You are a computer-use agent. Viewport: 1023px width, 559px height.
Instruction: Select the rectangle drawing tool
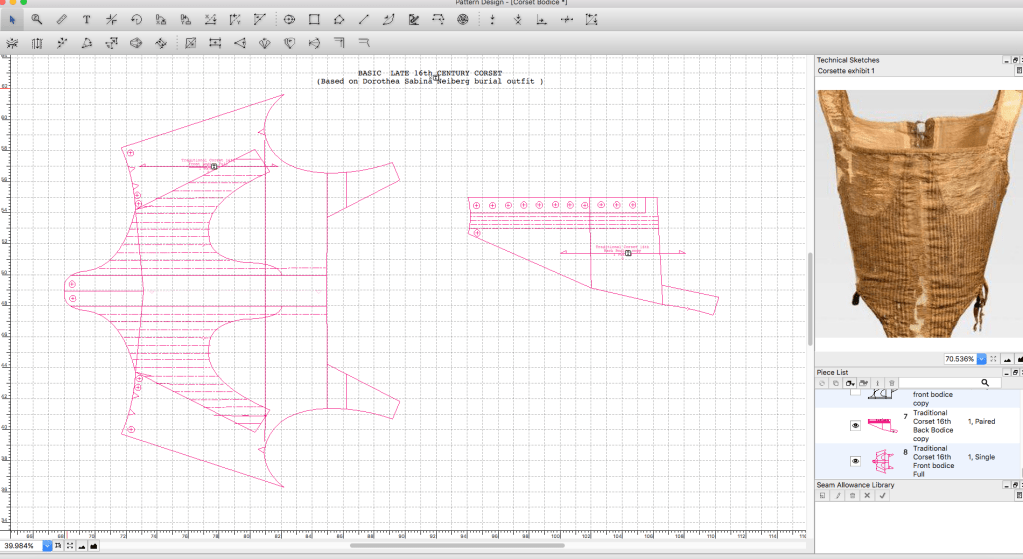[x=314, y=19]
